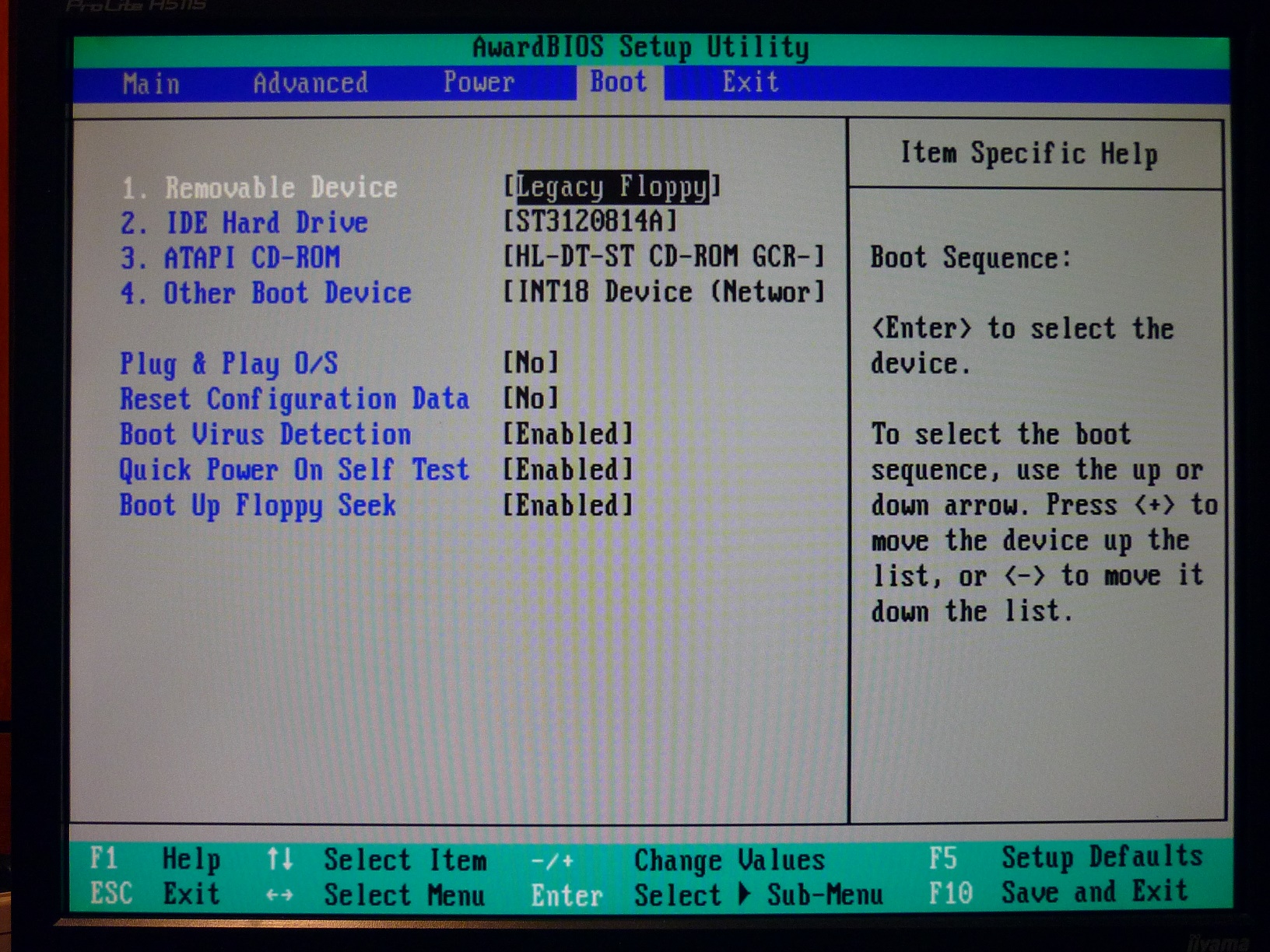Select the Boot tab
1270x952 pixels.
[x=619, y=81]
